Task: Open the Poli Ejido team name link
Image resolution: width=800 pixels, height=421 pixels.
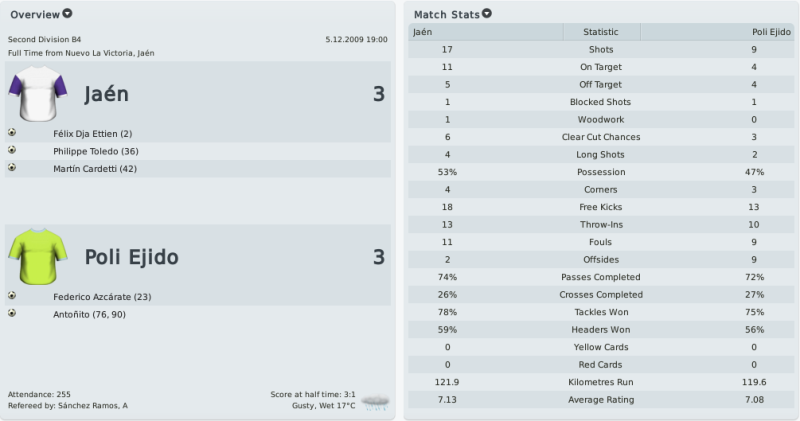Action: 132,257
